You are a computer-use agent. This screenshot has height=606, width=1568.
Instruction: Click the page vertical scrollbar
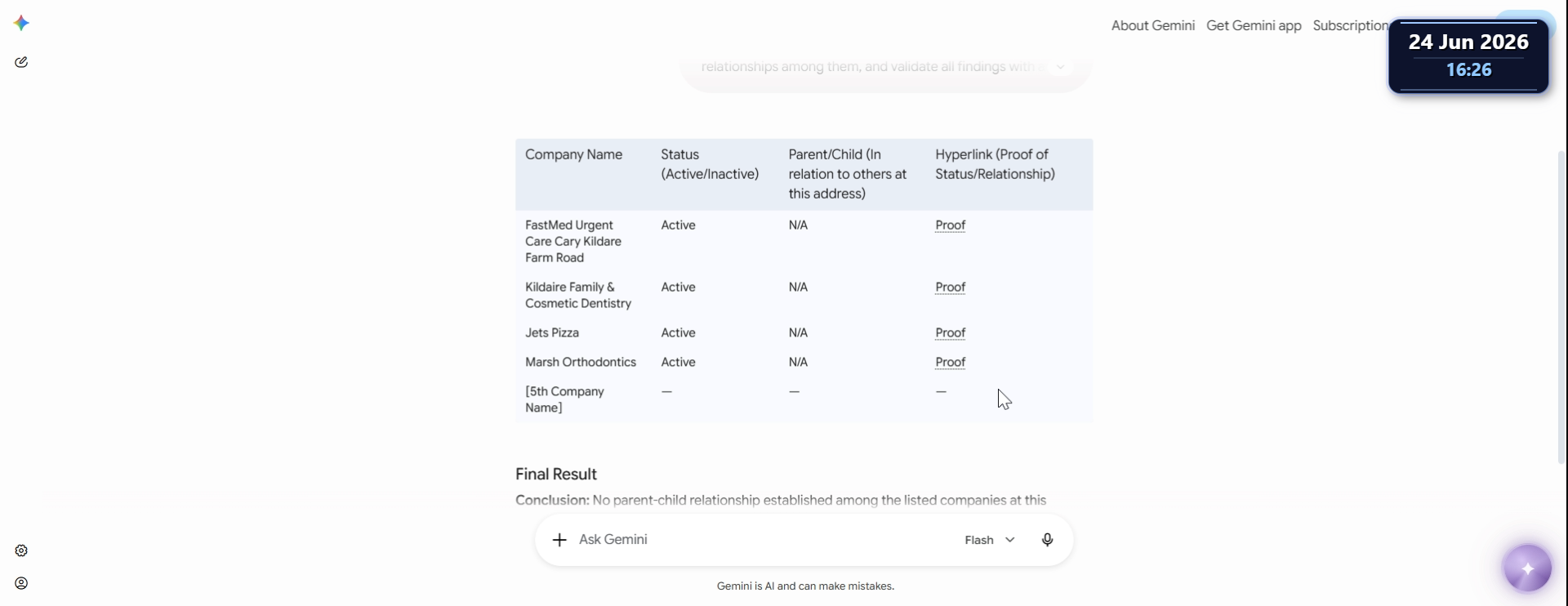1561,306
